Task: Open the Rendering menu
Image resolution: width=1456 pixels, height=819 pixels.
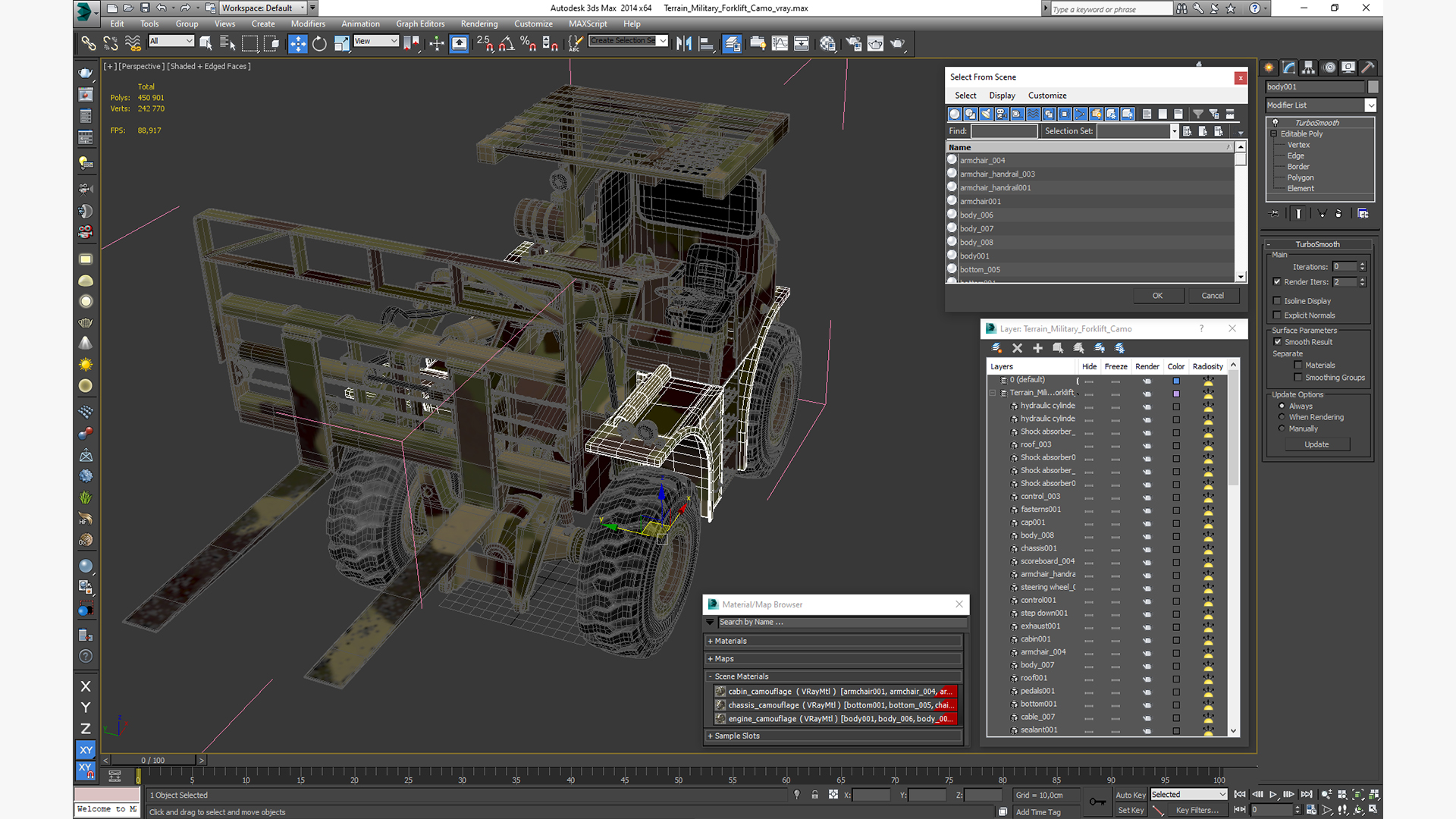Action: tap(479, 24)
